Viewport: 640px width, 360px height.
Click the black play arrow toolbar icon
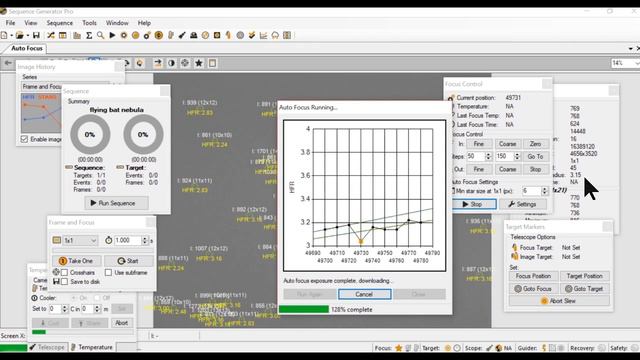pyautogui.click(x=112, y=36)
